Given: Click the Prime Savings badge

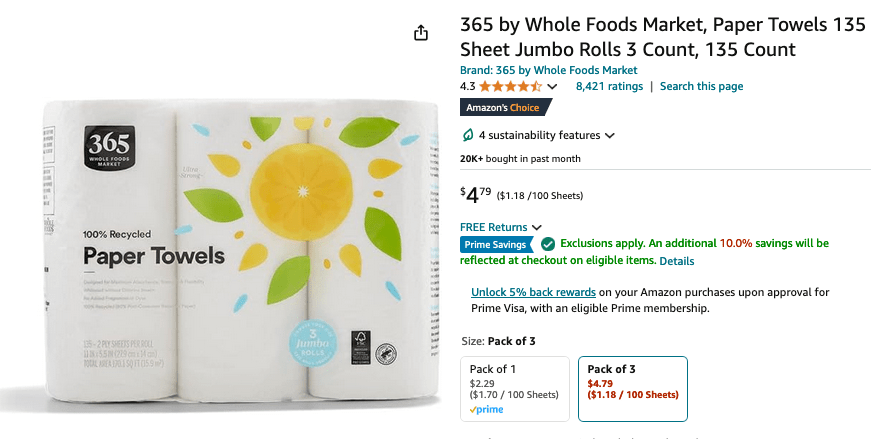Looking at the screenshot, I should (x=497, y=244).
